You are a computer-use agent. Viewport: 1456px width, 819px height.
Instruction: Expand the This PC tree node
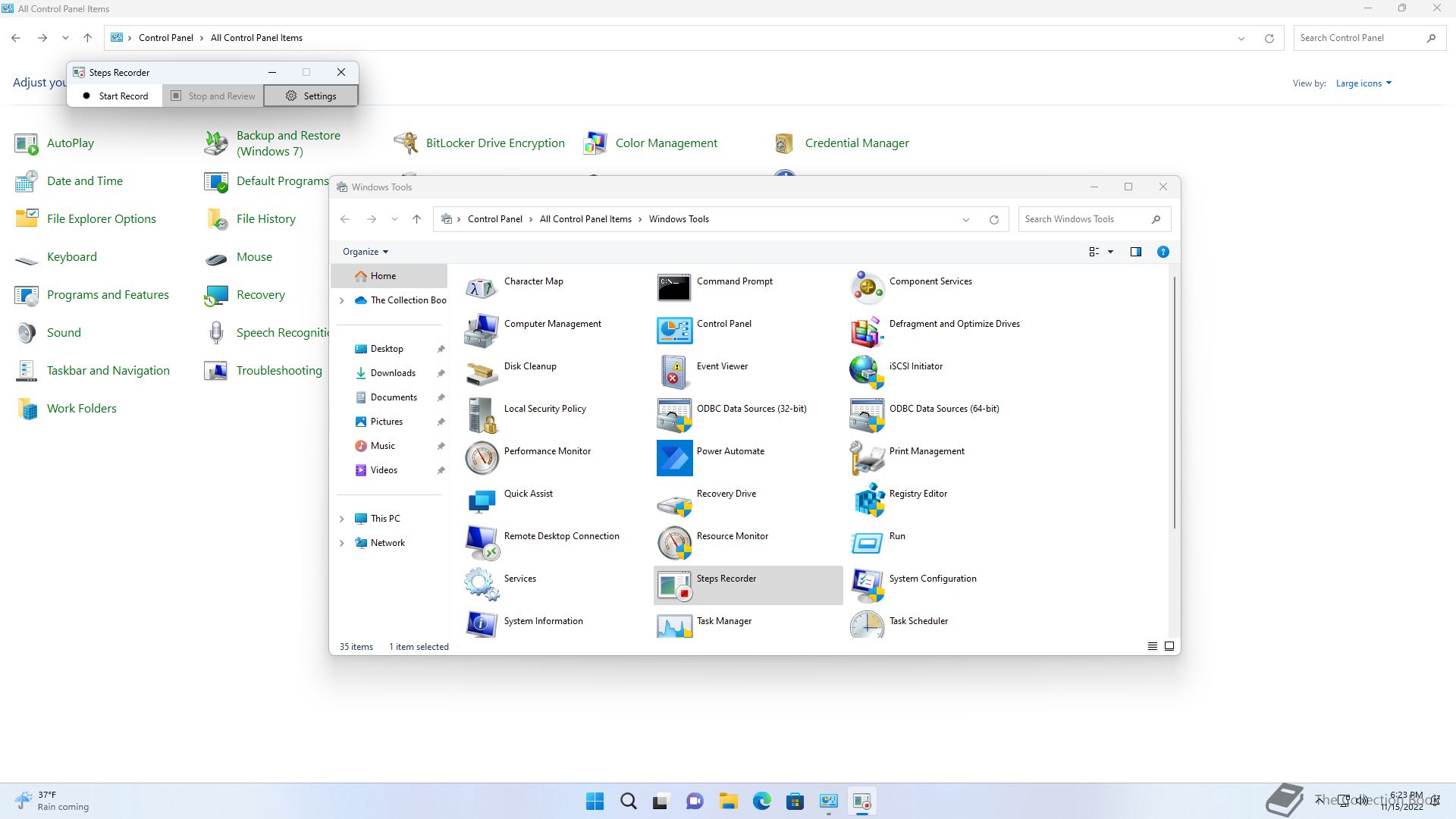tap(342, 519)
